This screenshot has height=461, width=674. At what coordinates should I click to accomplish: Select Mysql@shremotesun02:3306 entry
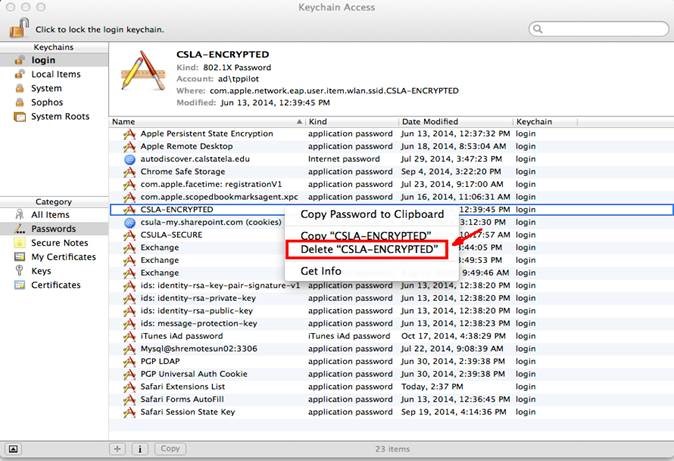(391, 349)
